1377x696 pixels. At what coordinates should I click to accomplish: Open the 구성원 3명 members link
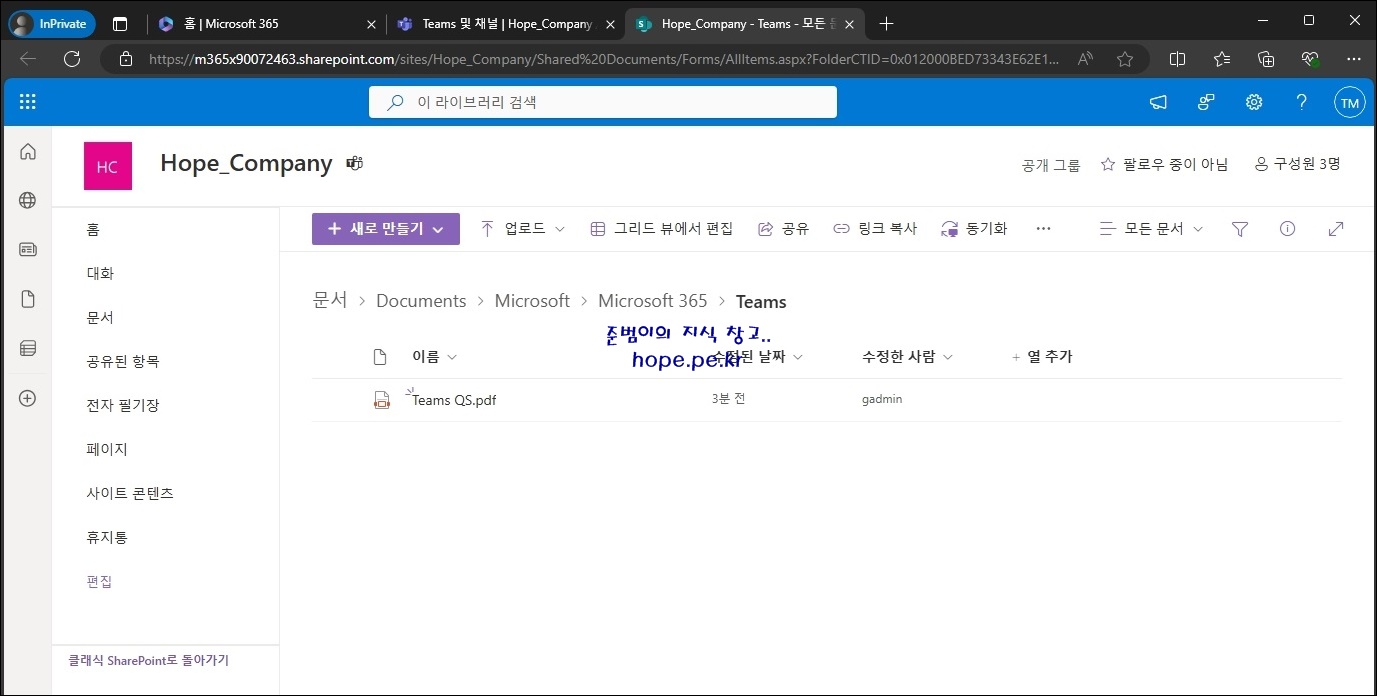1297,164
